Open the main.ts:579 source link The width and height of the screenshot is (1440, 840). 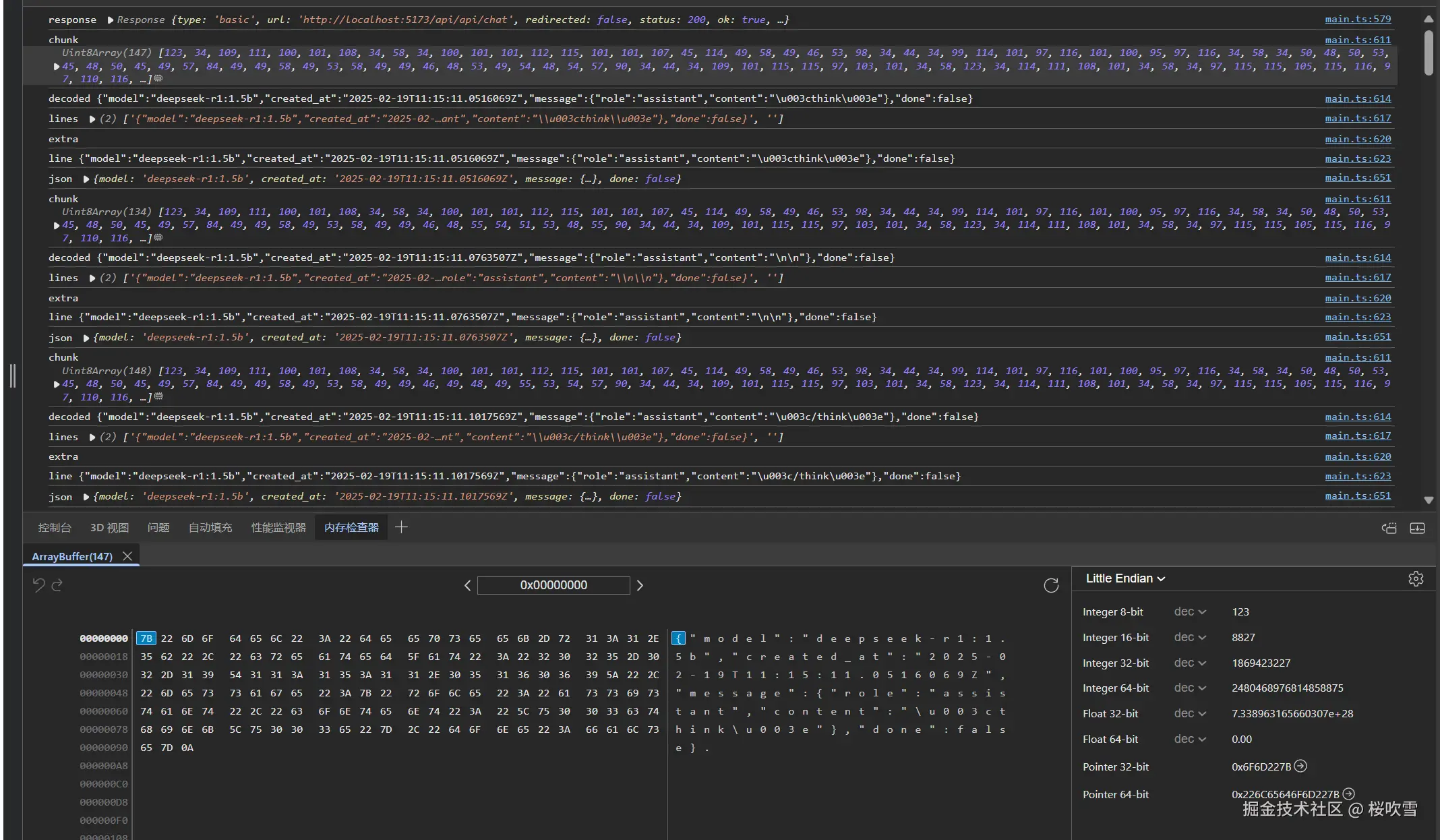pyautogui.click(x=1357, y=20)
